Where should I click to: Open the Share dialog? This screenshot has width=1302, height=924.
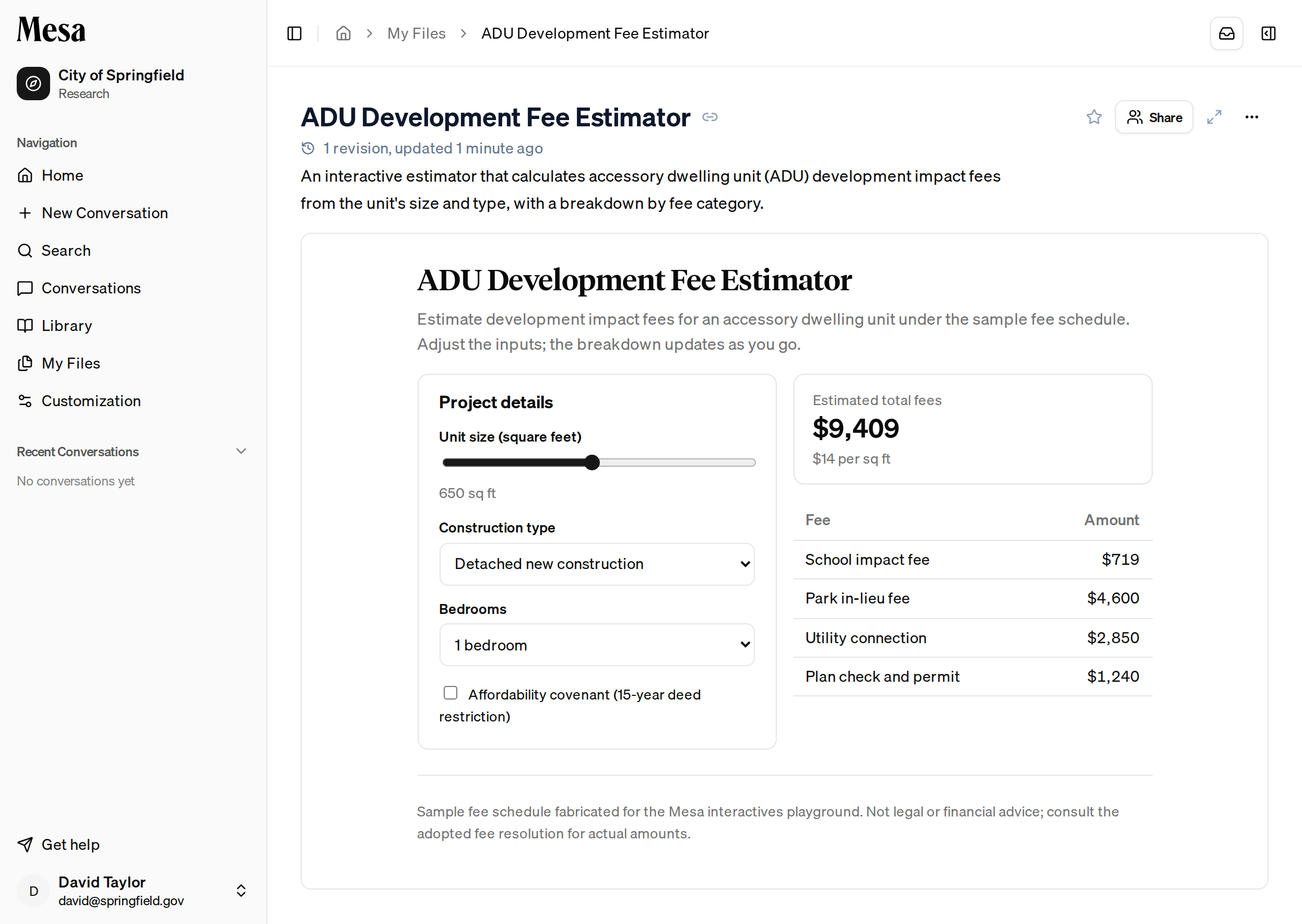click(1154, 117)
